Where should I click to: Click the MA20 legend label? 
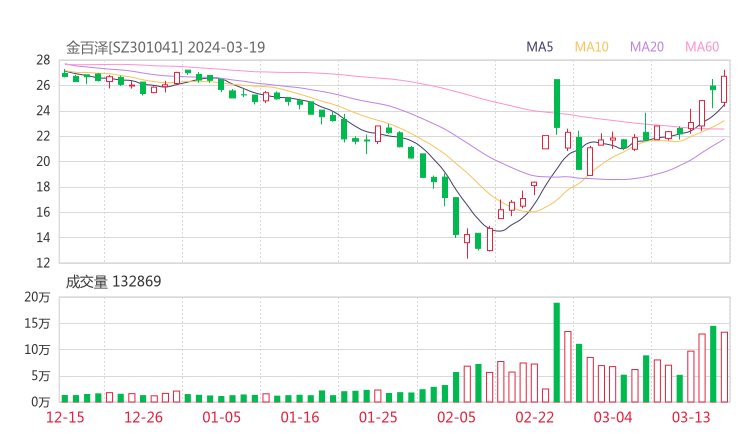647,47
